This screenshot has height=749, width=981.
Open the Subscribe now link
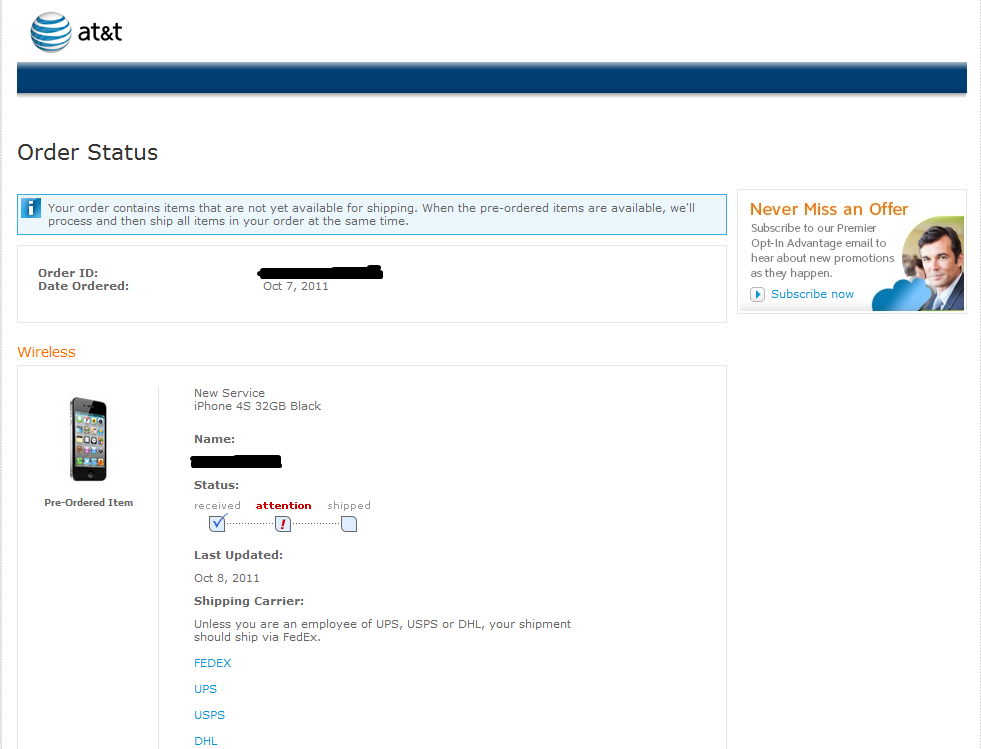click(812, 294)
